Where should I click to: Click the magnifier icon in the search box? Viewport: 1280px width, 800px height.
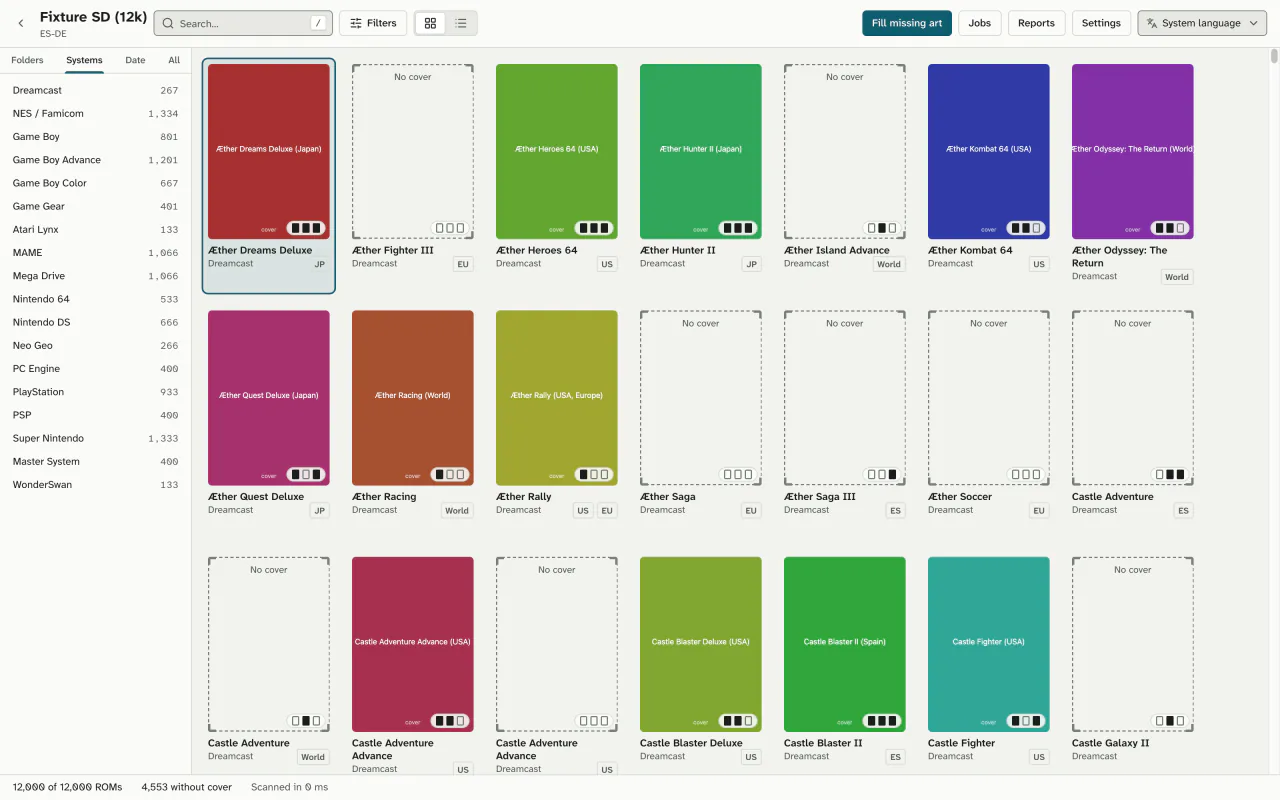pos(167,23)
